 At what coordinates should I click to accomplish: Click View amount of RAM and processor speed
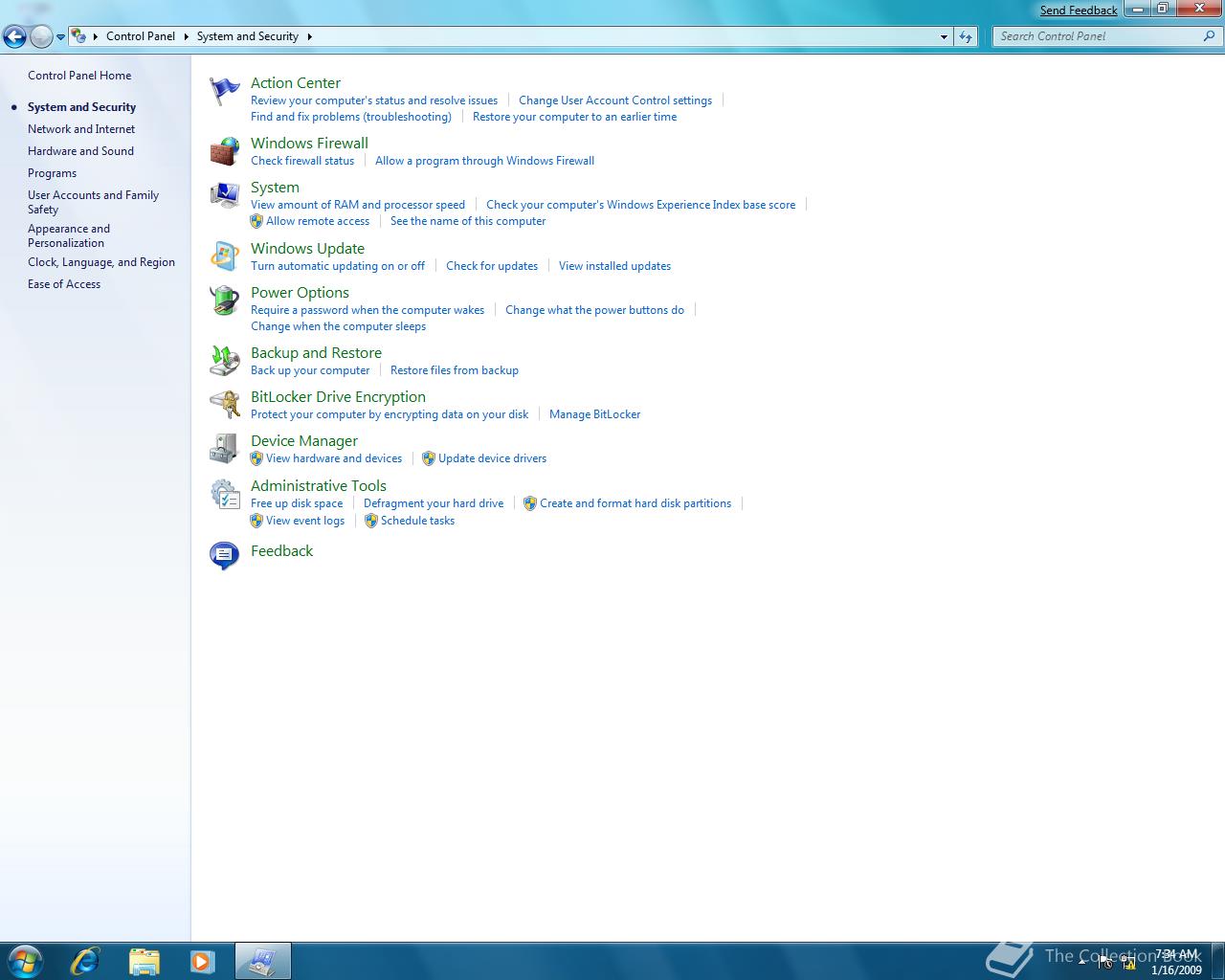358,205
